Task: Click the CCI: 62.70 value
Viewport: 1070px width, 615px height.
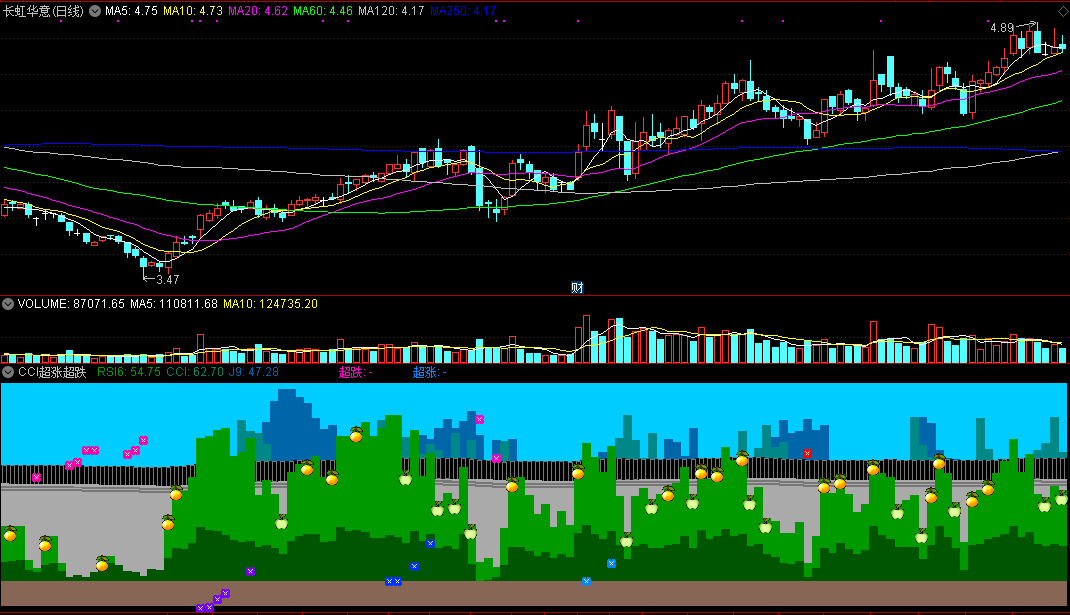Action: click(x=195, y=372)
